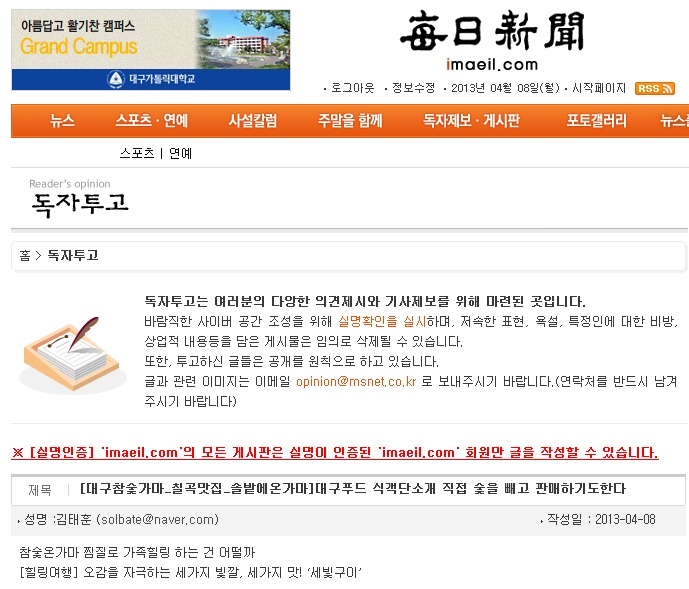Click the 홈 breadcrumb link
The height and width of the screenshot is (589, 689).
[x=25, y=255]
